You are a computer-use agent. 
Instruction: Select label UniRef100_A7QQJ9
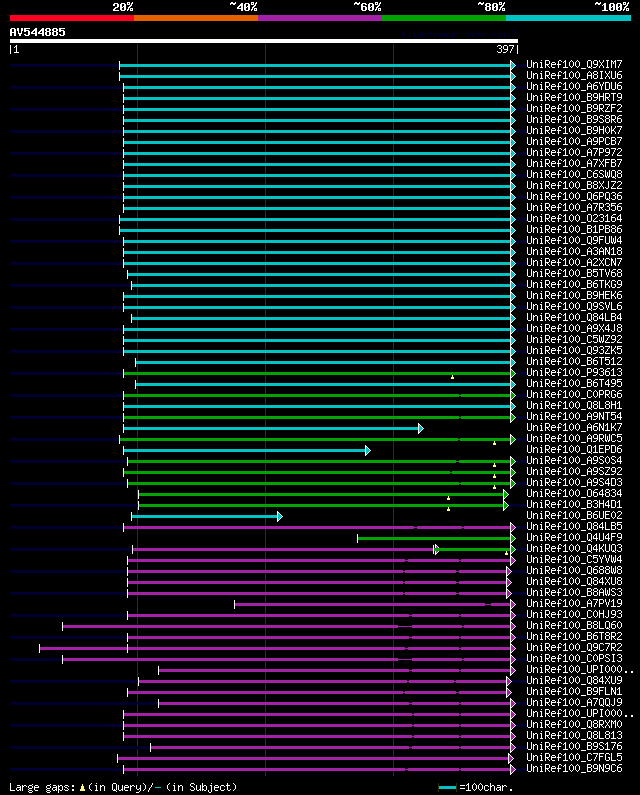tap(574, 703)
